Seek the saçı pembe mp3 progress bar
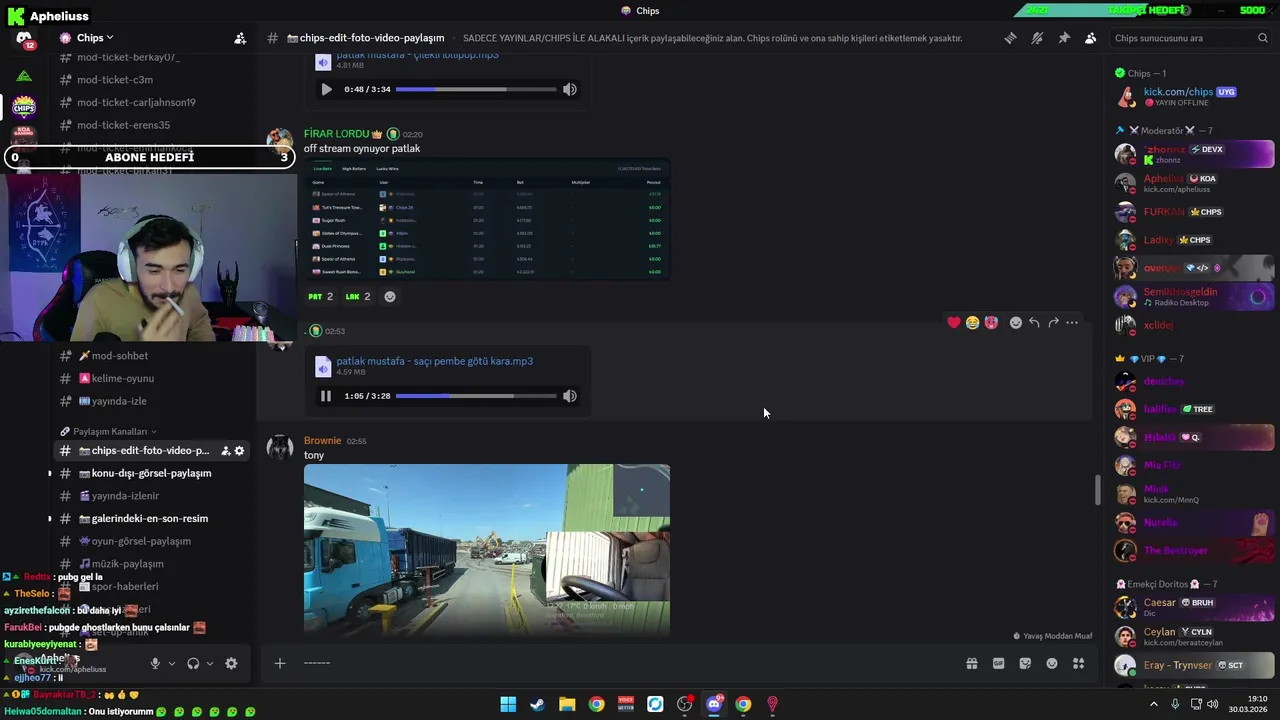This screenshot has height=720, width=1280. (476, 396)
